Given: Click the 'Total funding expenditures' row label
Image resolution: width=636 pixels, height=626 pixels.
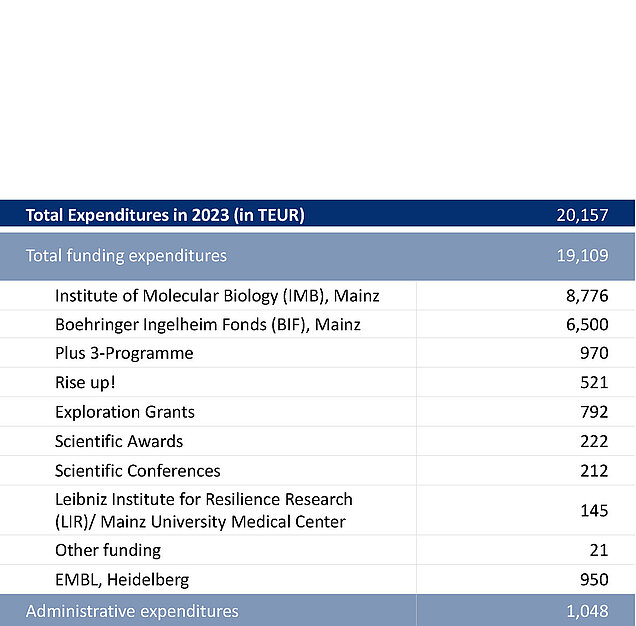Looking at the screenshot, I should click(126, 256).
